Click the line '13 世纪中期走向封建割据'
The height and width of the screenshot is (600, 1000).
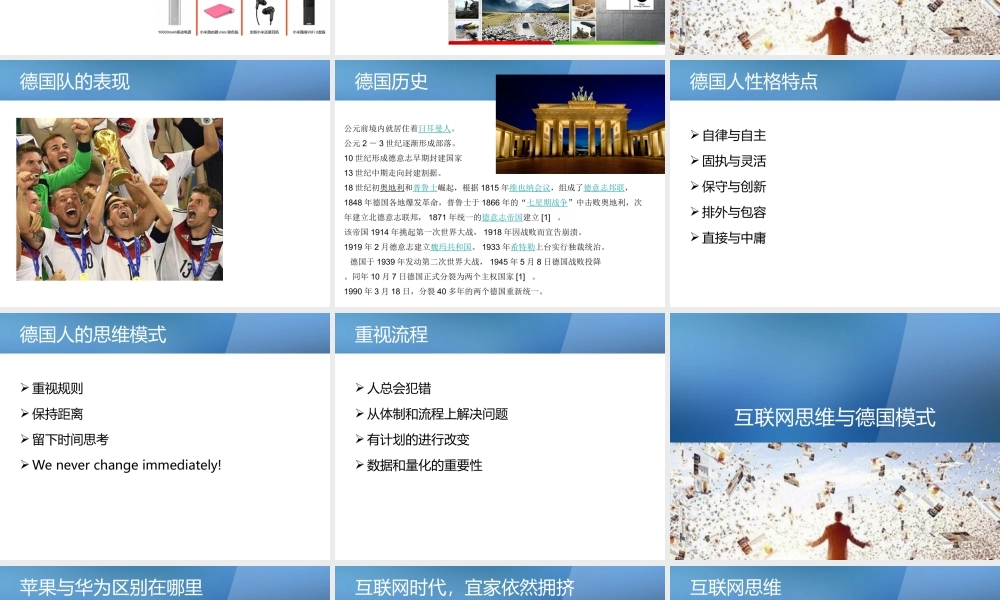coord(393,173)
